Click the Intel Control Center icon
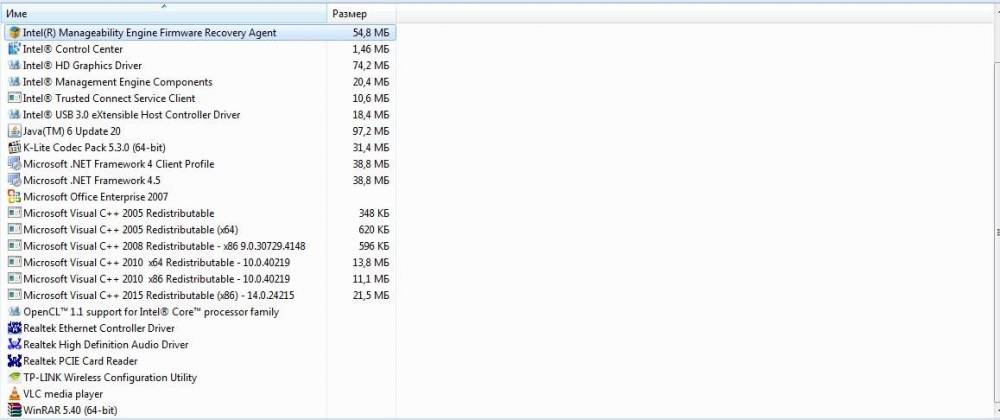 tap(14, 49)
